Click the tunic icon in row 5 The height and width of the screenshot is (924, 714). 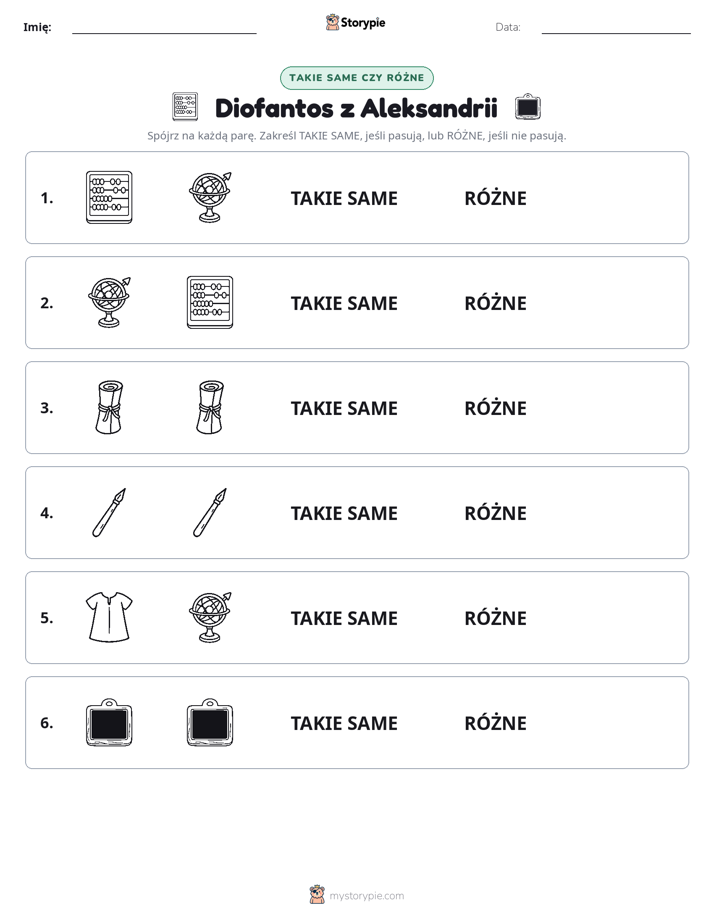pos(109,617)
